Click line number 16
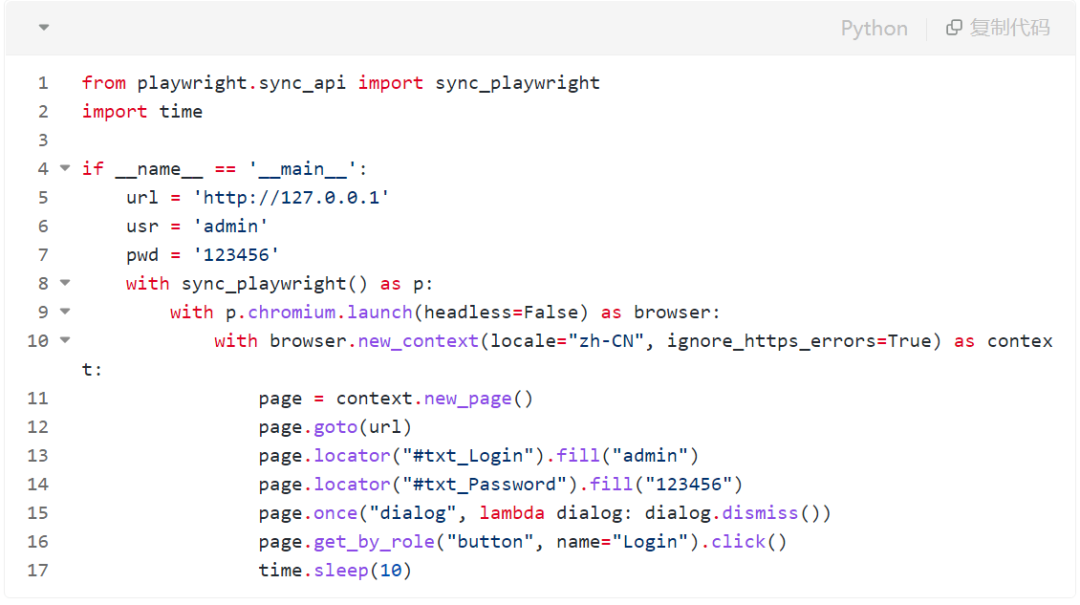The height and width of the screenshot is (605, 1080). [x=38, y=542]
